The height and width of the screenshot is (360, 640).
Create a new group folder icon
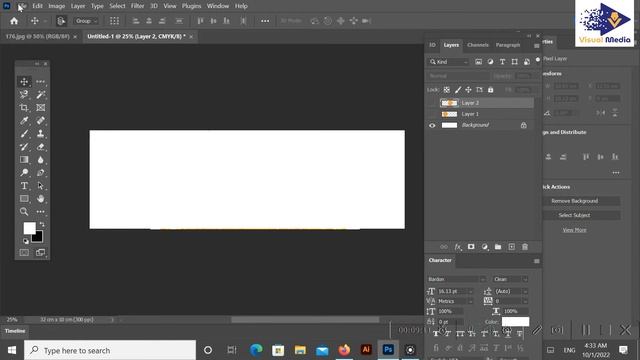click(x=498, y=247)
